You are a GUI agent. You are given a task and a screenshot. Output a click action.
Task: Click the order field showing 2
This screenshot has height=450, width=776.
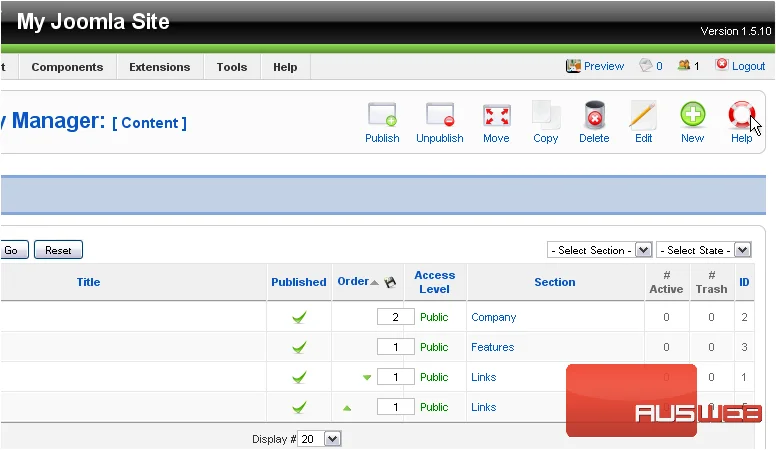point(395,317)
